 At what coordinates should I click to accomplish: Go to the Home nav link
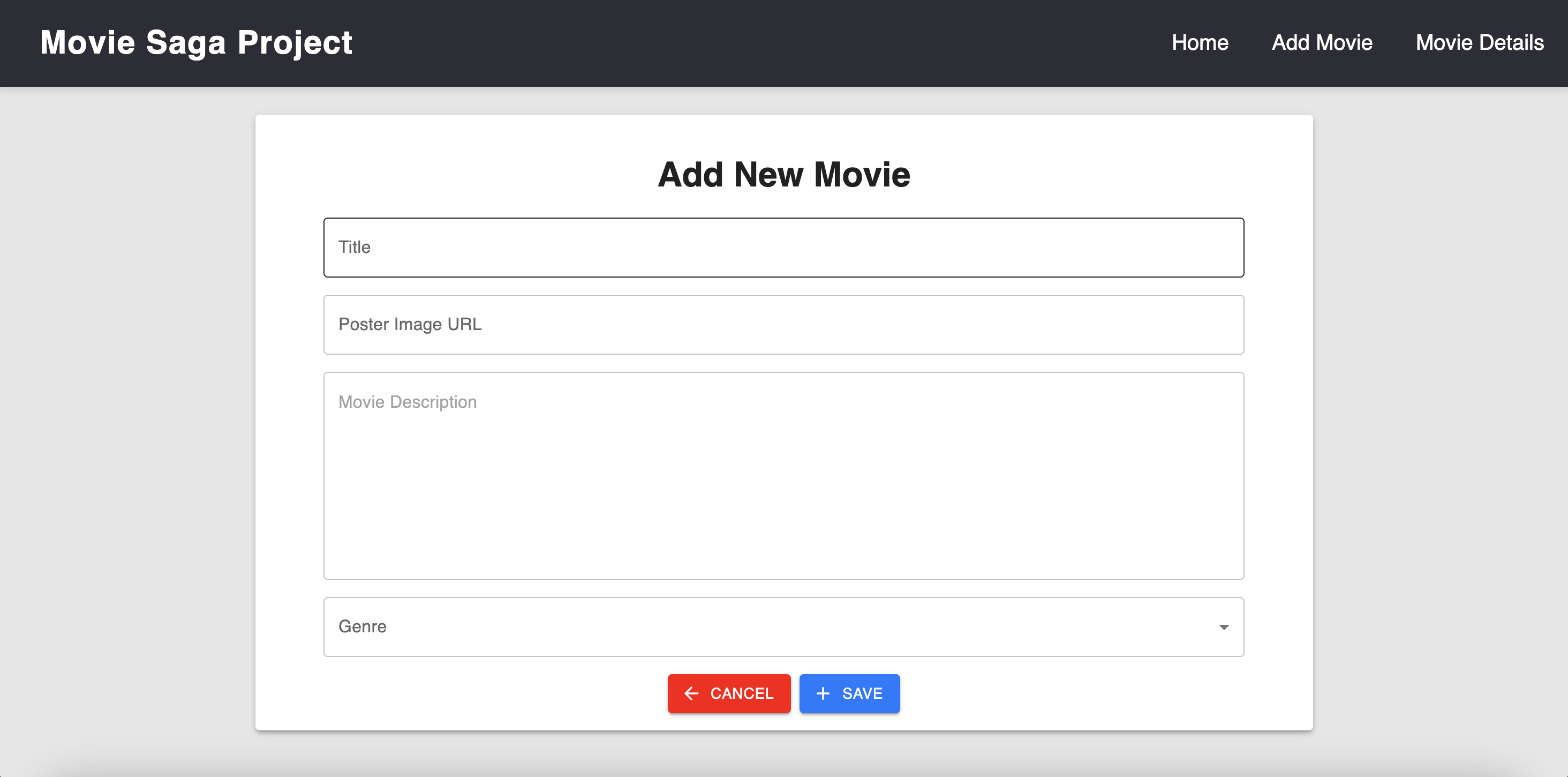1200,43
